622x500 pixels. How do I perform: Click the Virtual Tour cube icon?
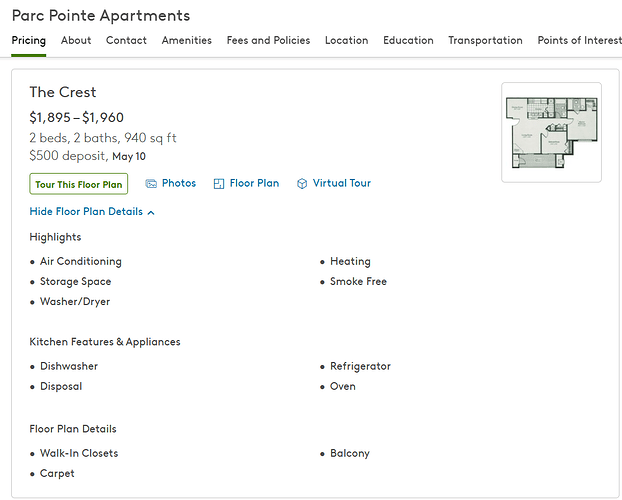[x=302, y=184]
